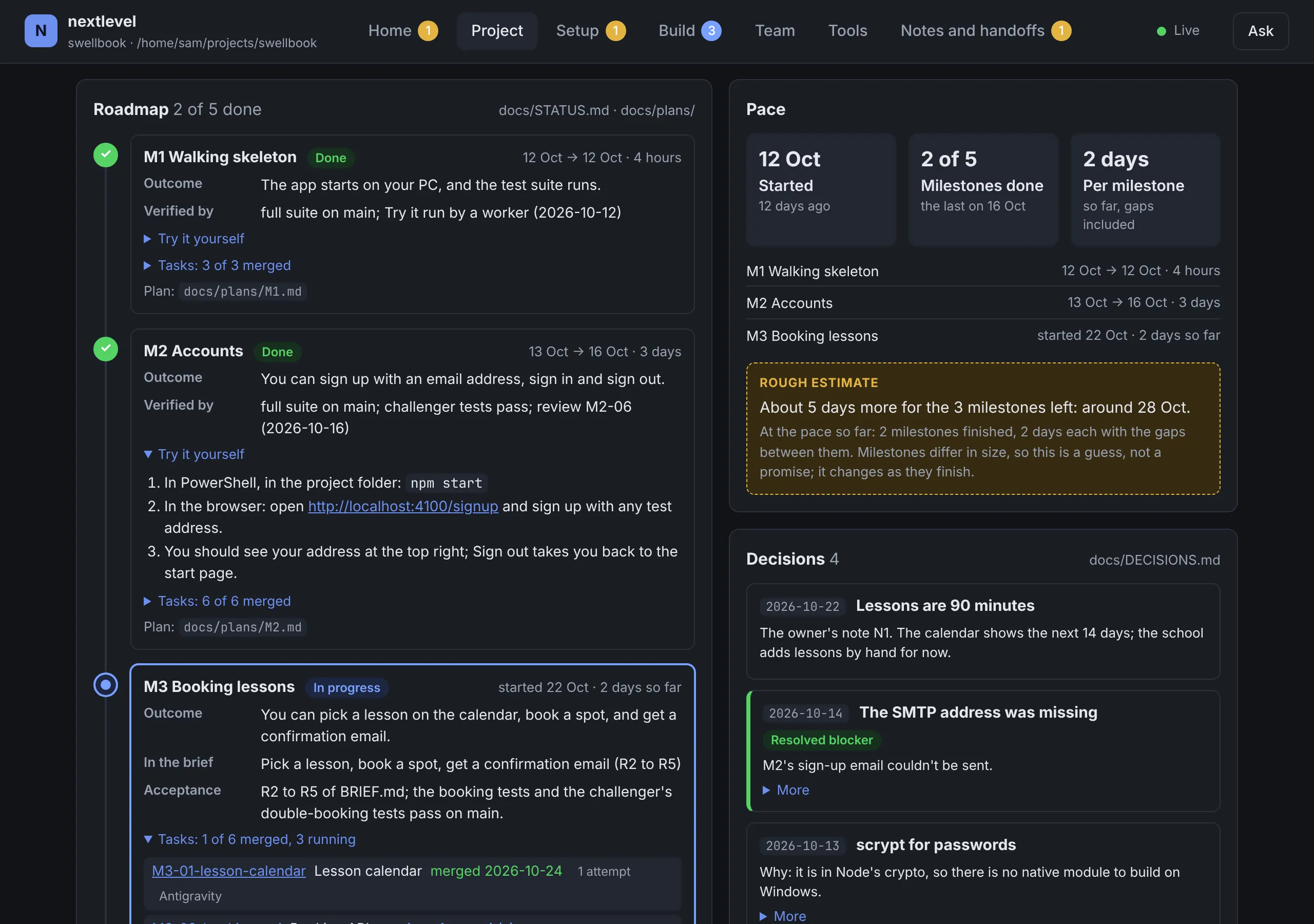
Task: Click the 2026-10-22 date tag
Action: [802, 607]
